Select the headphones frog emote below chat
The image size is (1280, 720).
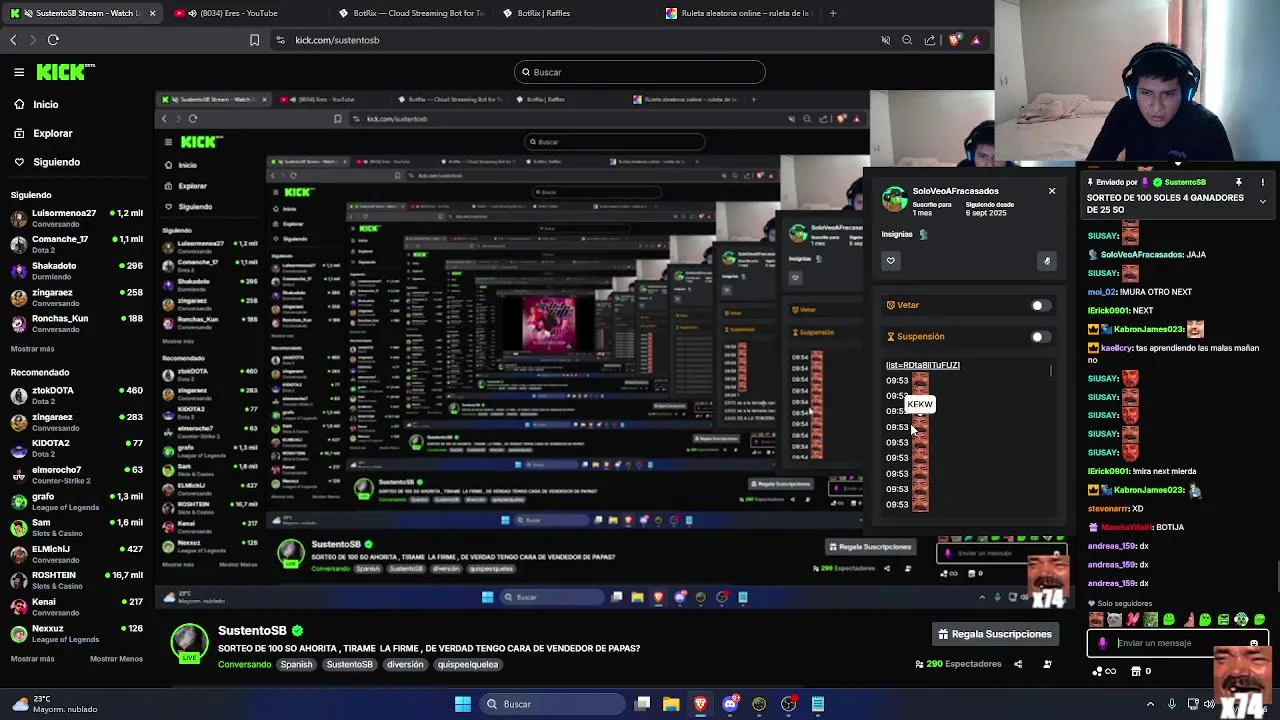point(1241,620)
